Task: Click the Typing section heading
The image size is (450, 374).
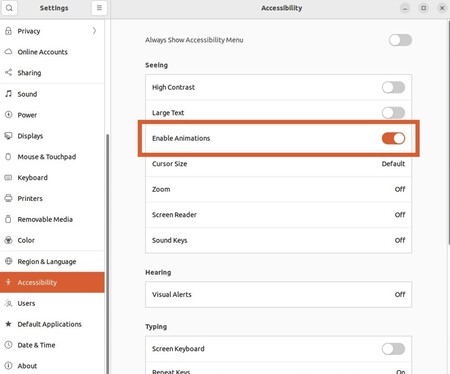Action: pyautogui.click(x=156, y=327)
